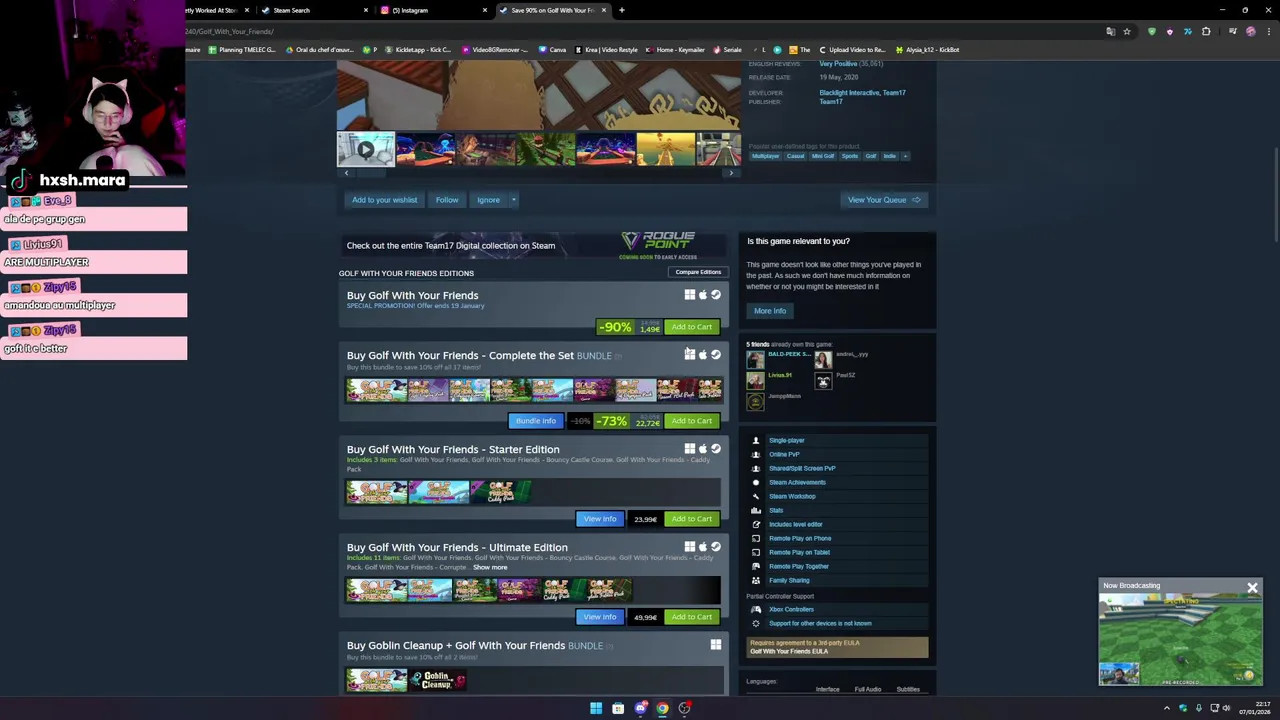
Task: Open Bundle info for Complete the Set
Action: pos(535,421)
